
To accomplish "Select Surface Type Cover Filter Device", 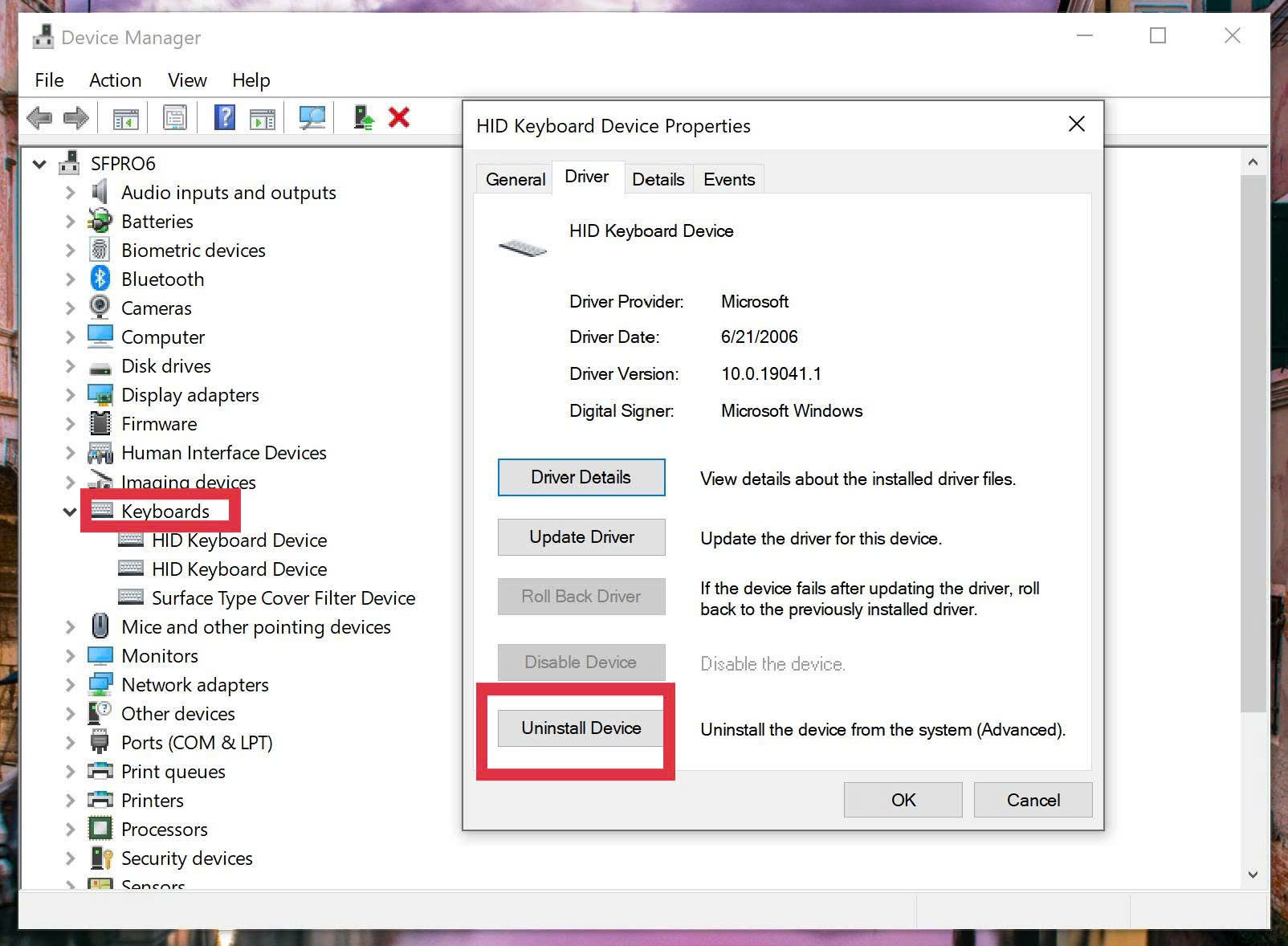I will 283,598.
